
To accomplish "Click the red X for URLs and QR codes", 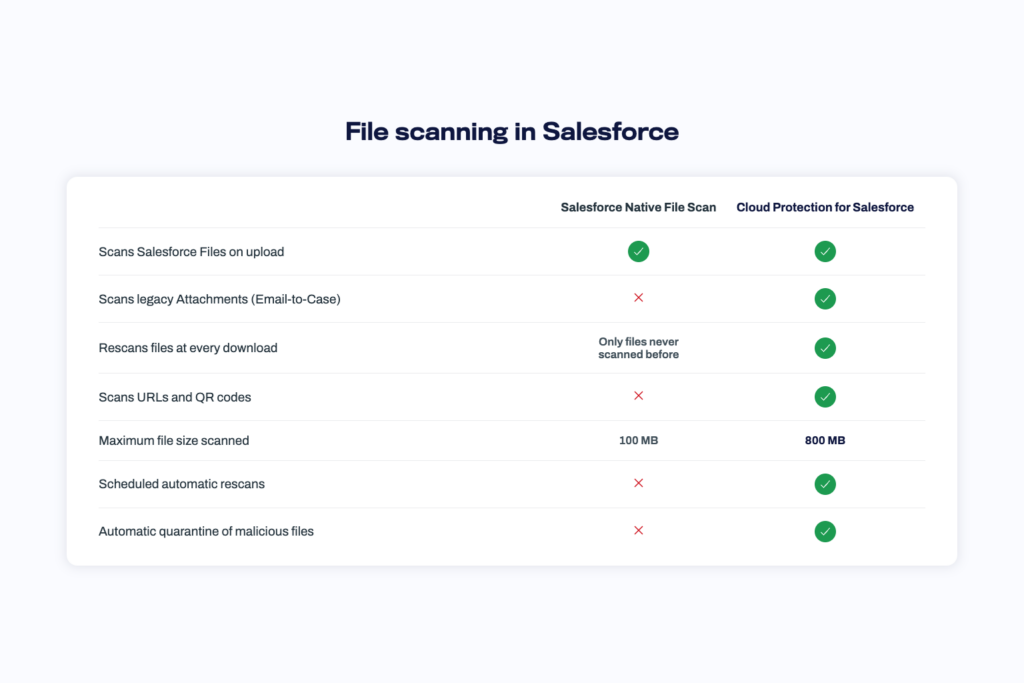I will click(639, 396).
